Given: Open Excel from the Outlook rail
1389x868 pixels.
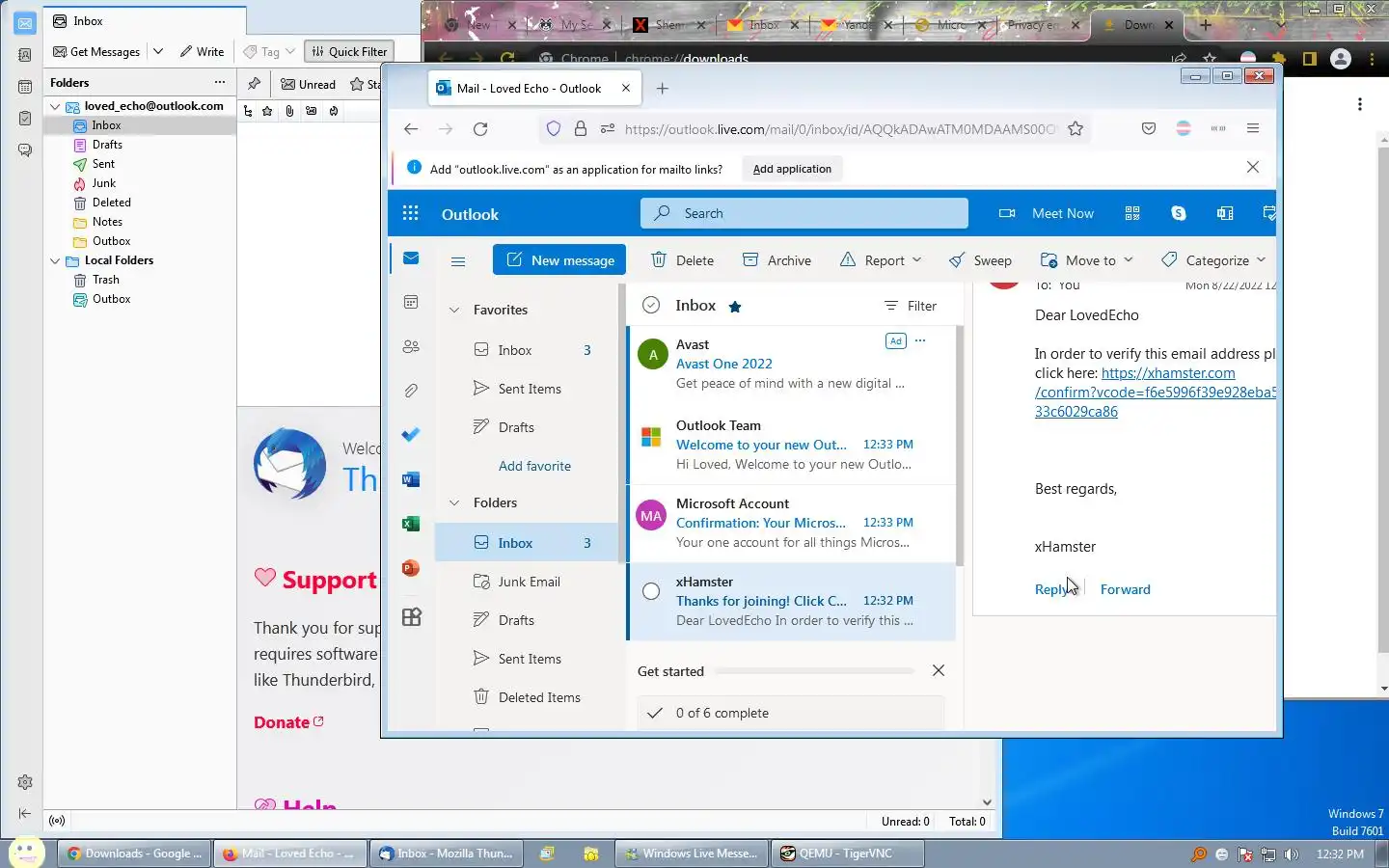Looking at the screenshot, I should coord(411,524).
